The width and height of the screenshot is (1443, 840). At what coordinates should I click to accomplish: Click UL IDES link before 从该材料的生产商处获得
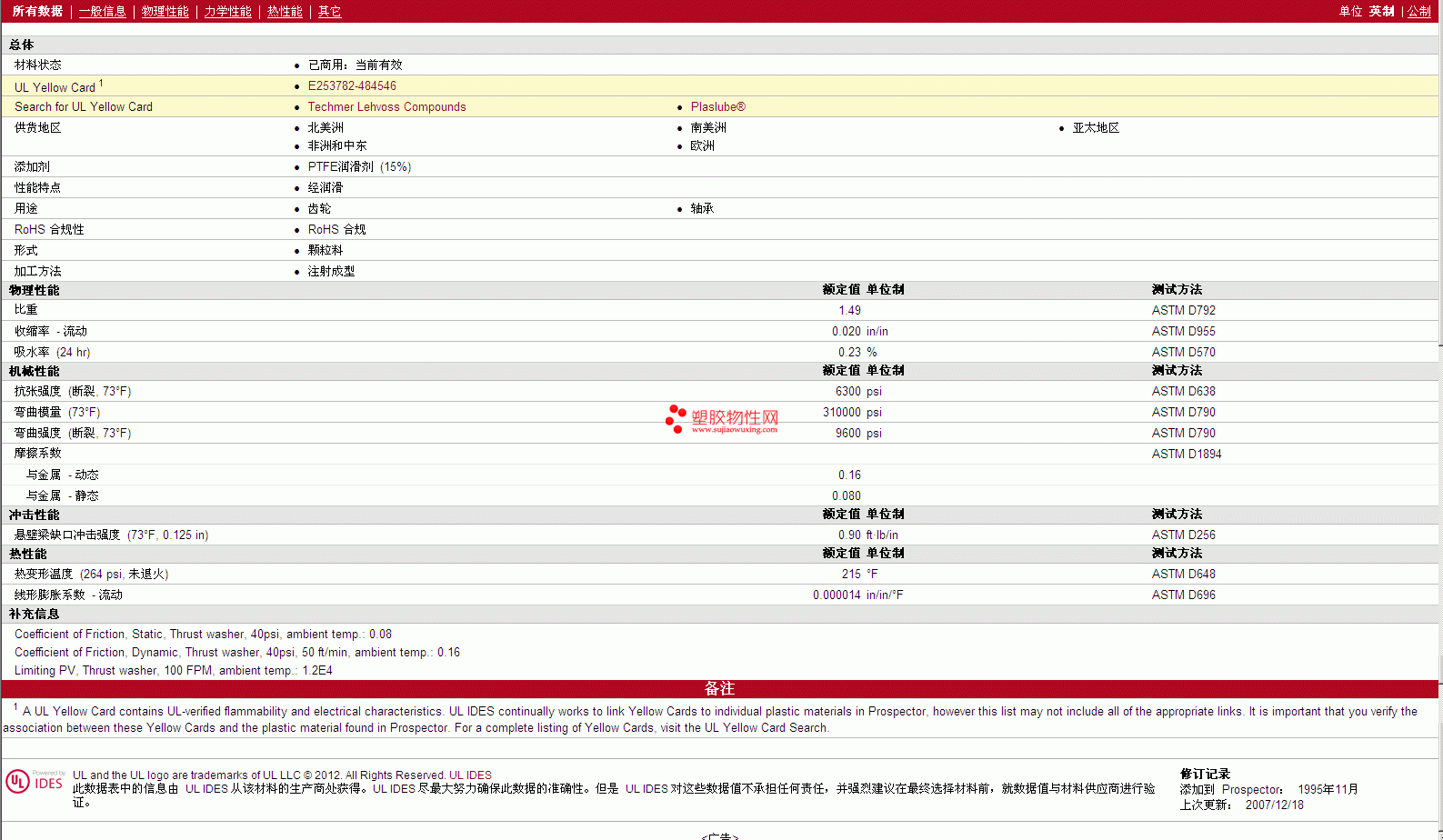[206, 789]
